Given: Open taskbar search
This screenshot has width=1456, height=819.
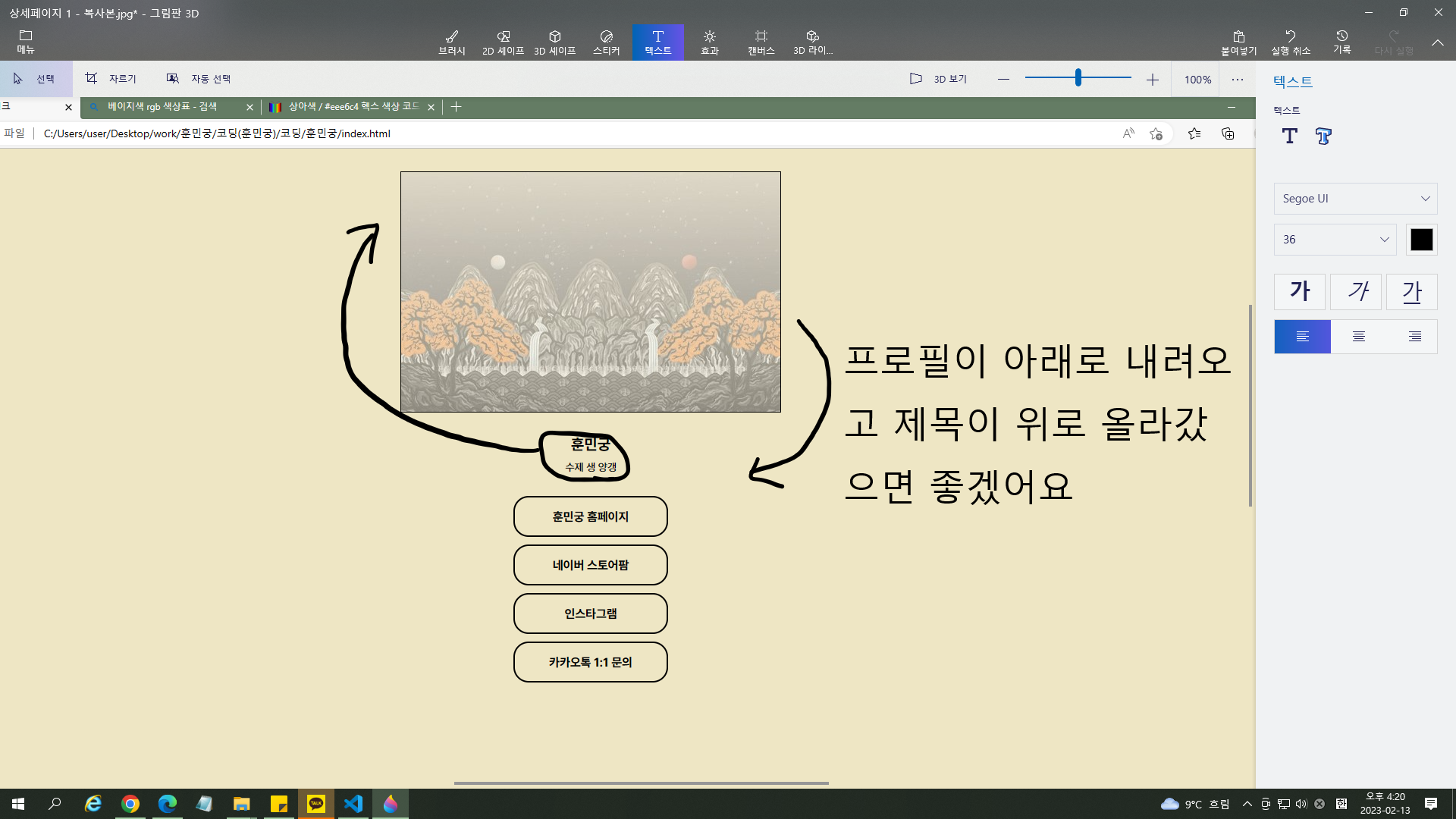Looking at the screenshot, I should click(55, 804).
